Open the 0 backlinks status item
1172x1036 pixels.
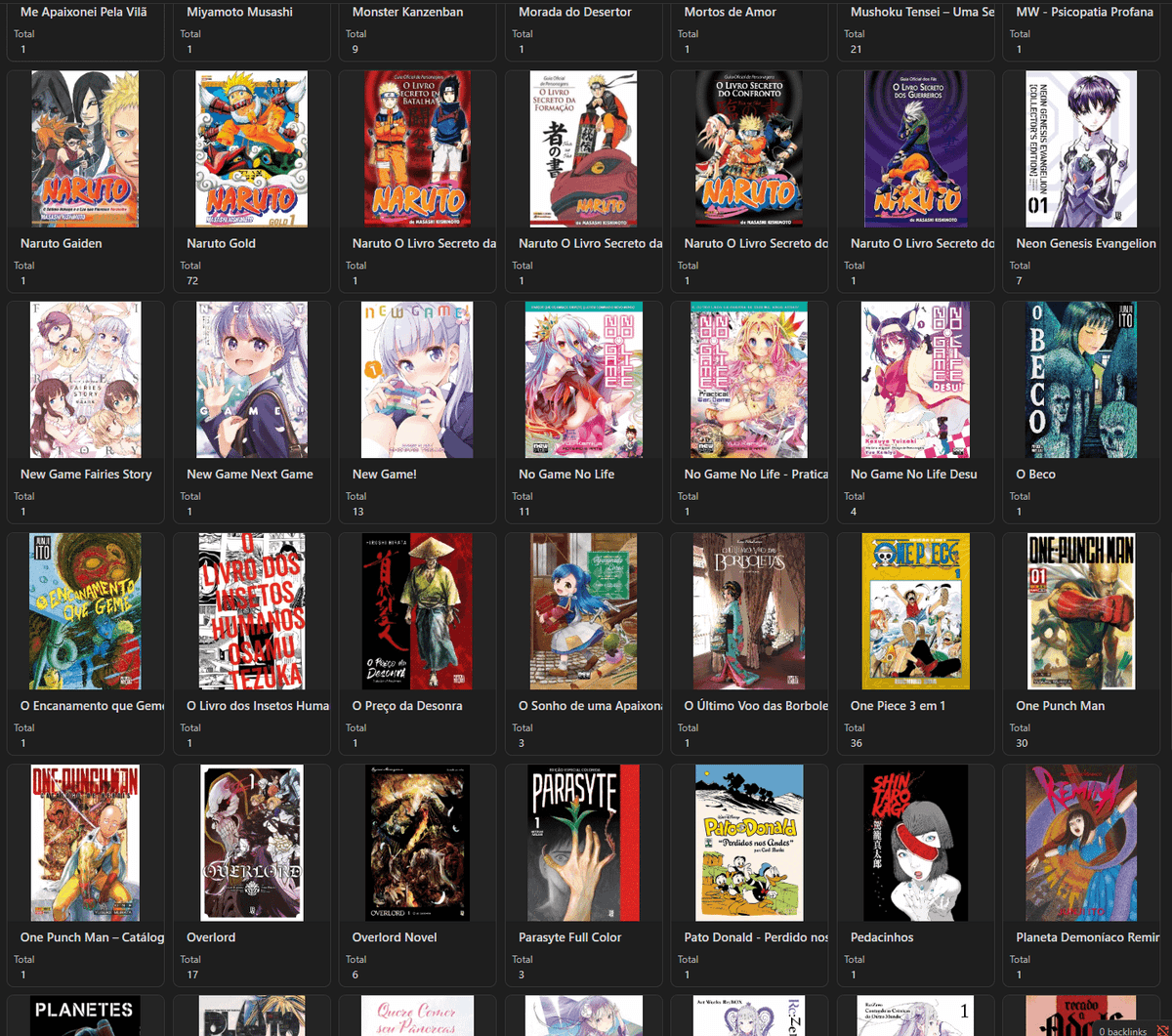1122,1031
